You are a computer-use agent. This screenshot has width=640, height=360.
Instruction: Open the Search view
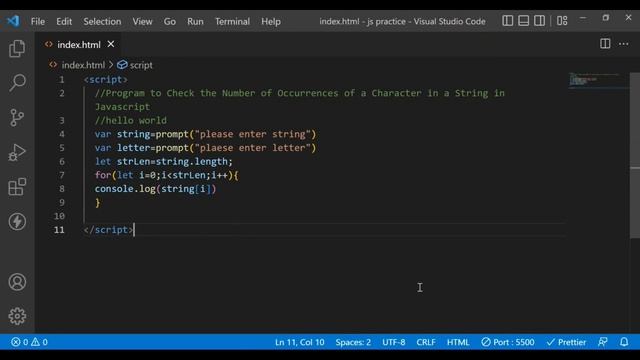(x=17, y=83)
